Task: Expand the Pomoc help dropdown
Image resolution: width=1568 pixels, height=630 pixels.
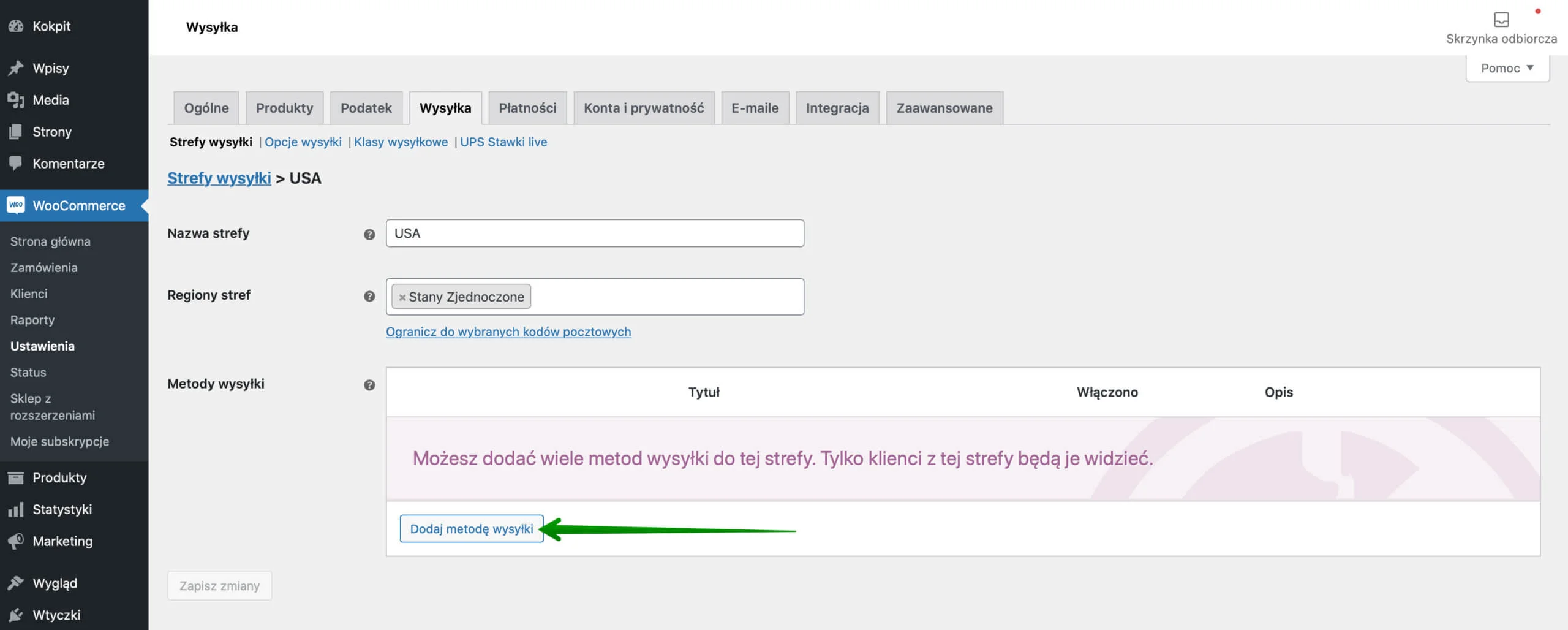Action: [1507, 68]
